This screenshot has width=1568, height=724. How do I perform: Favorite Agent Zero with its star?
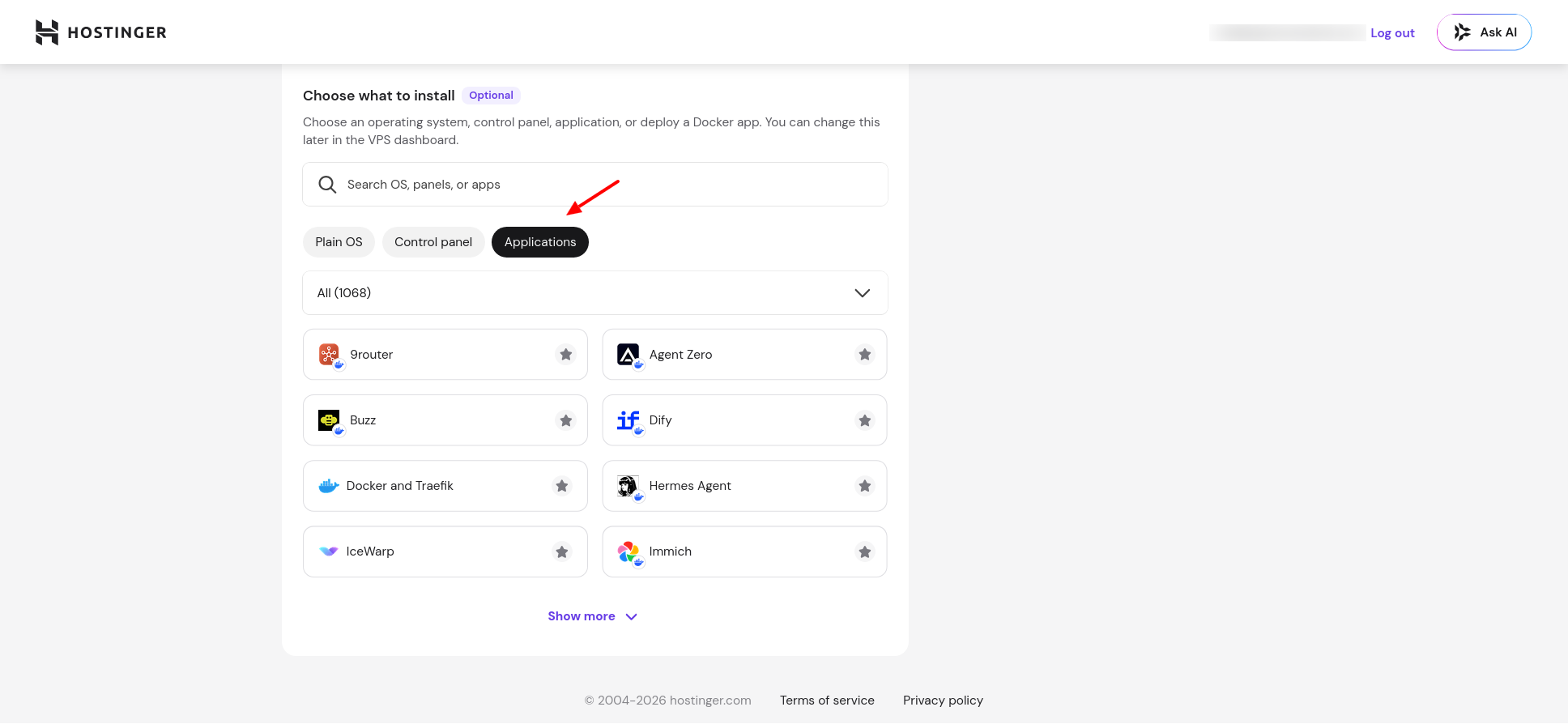coord(865,354)
